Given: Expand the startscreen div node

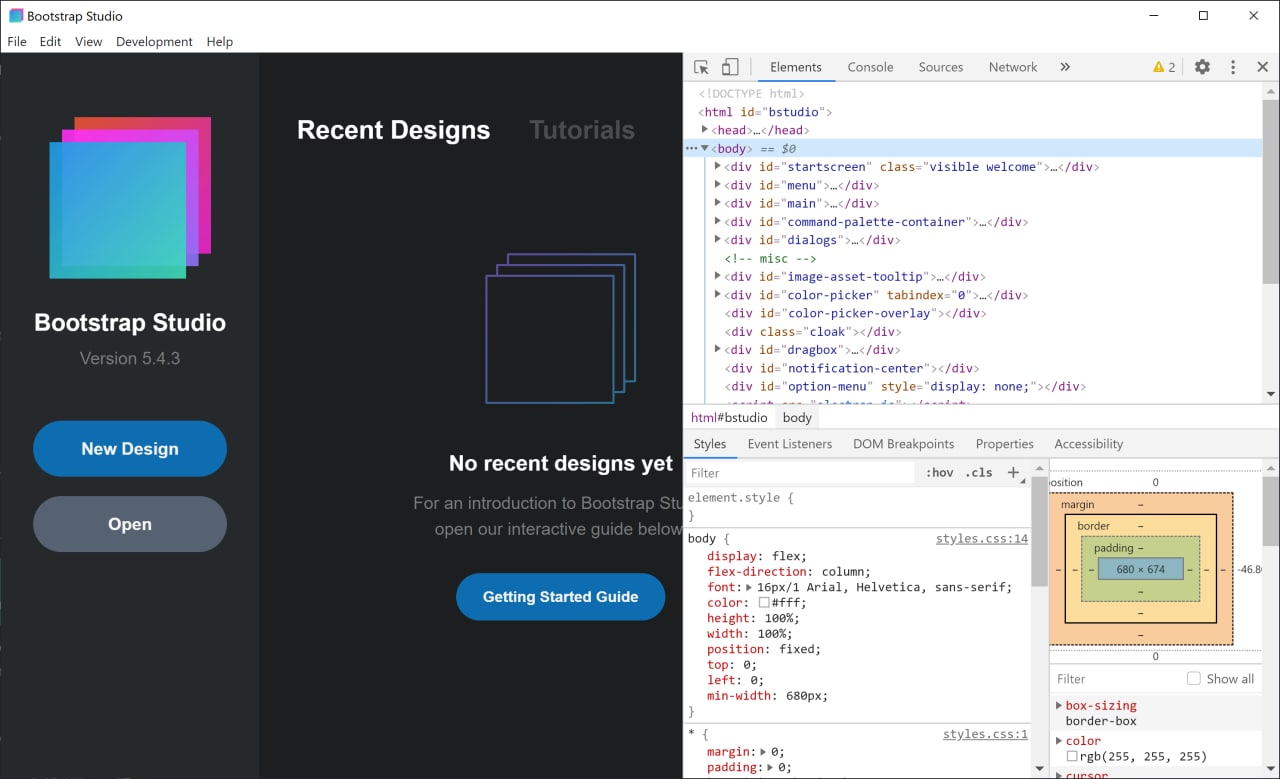Looking at the screenshot, I should point(718,166).
